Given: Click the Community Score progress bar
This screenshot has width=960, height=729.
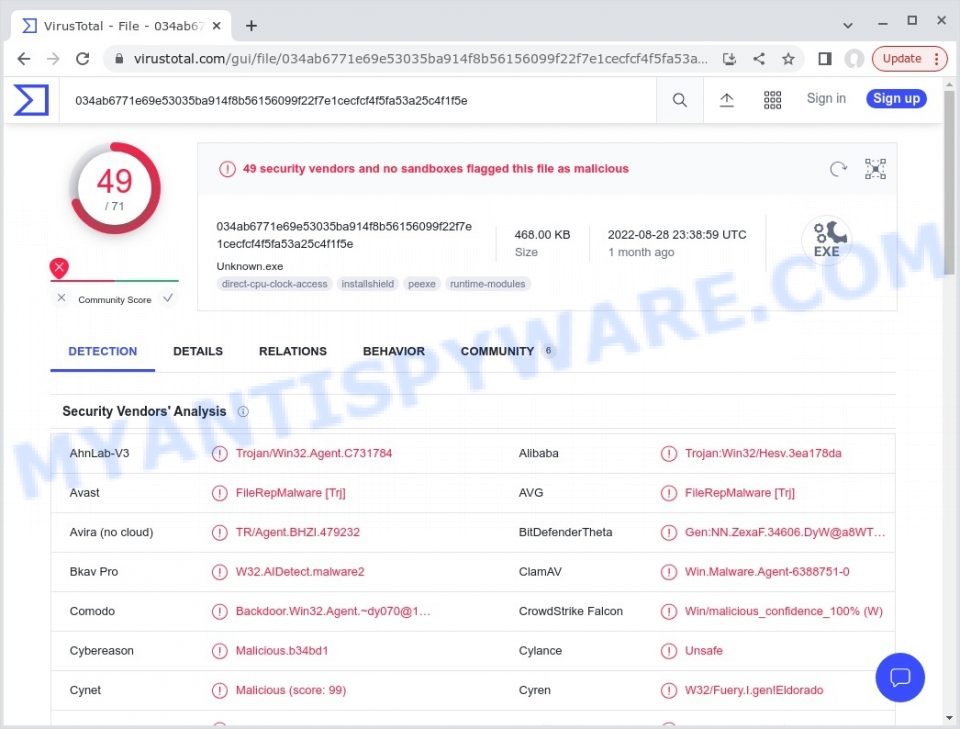Looking at the screenshot, I should coord(115,283).
